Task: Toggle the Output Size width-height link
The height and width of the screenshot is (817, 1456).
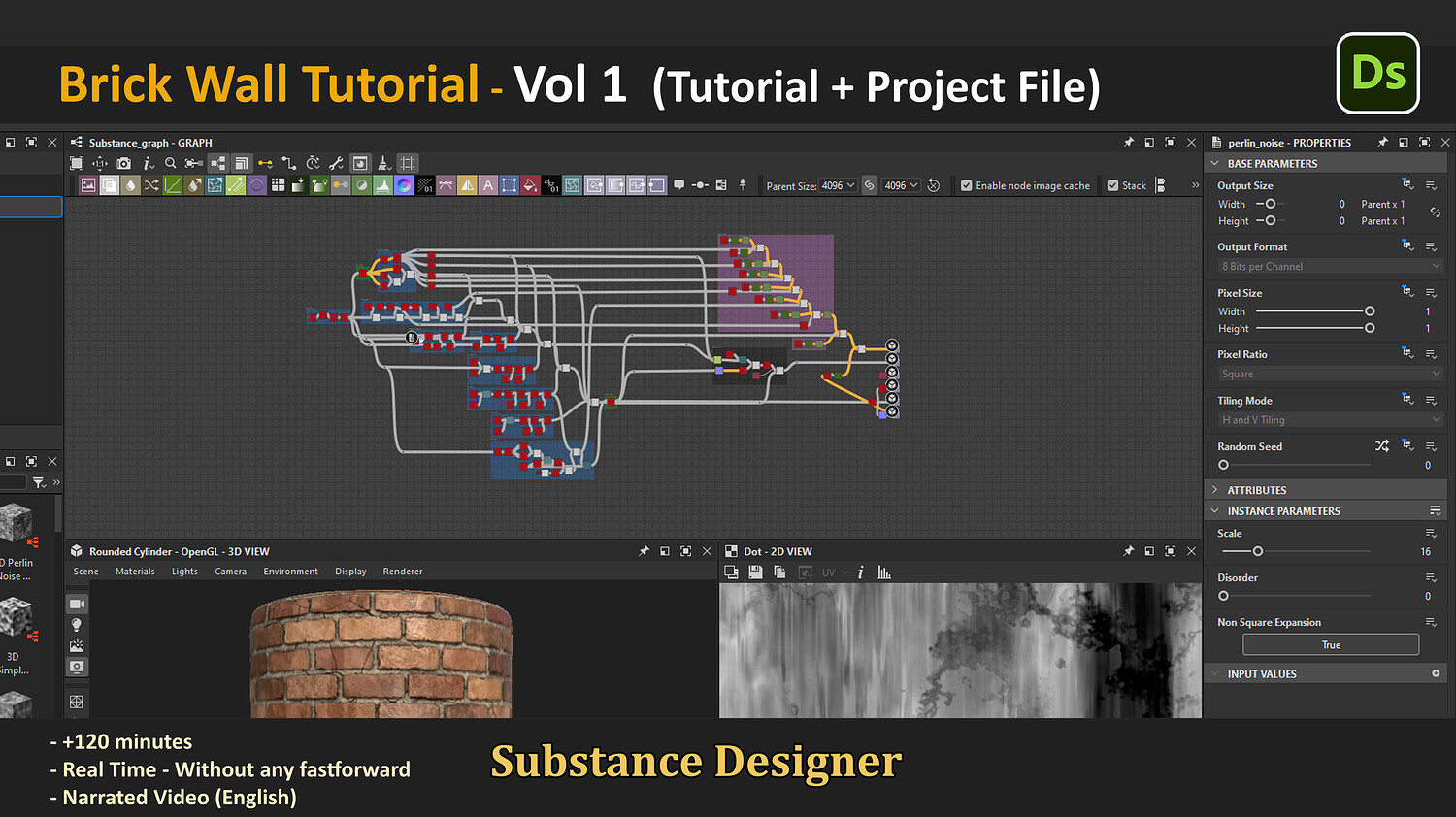Action: coord(1435,212)
